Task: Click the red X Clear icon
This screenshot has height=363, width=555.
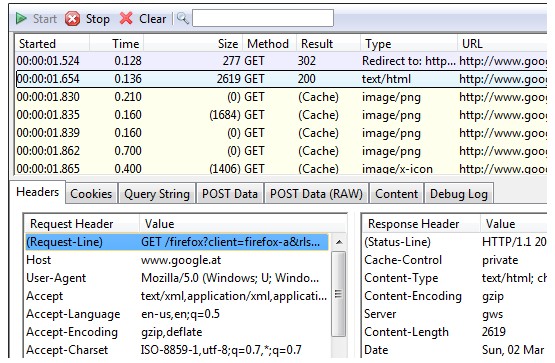Action: click(x=126, y=18)
